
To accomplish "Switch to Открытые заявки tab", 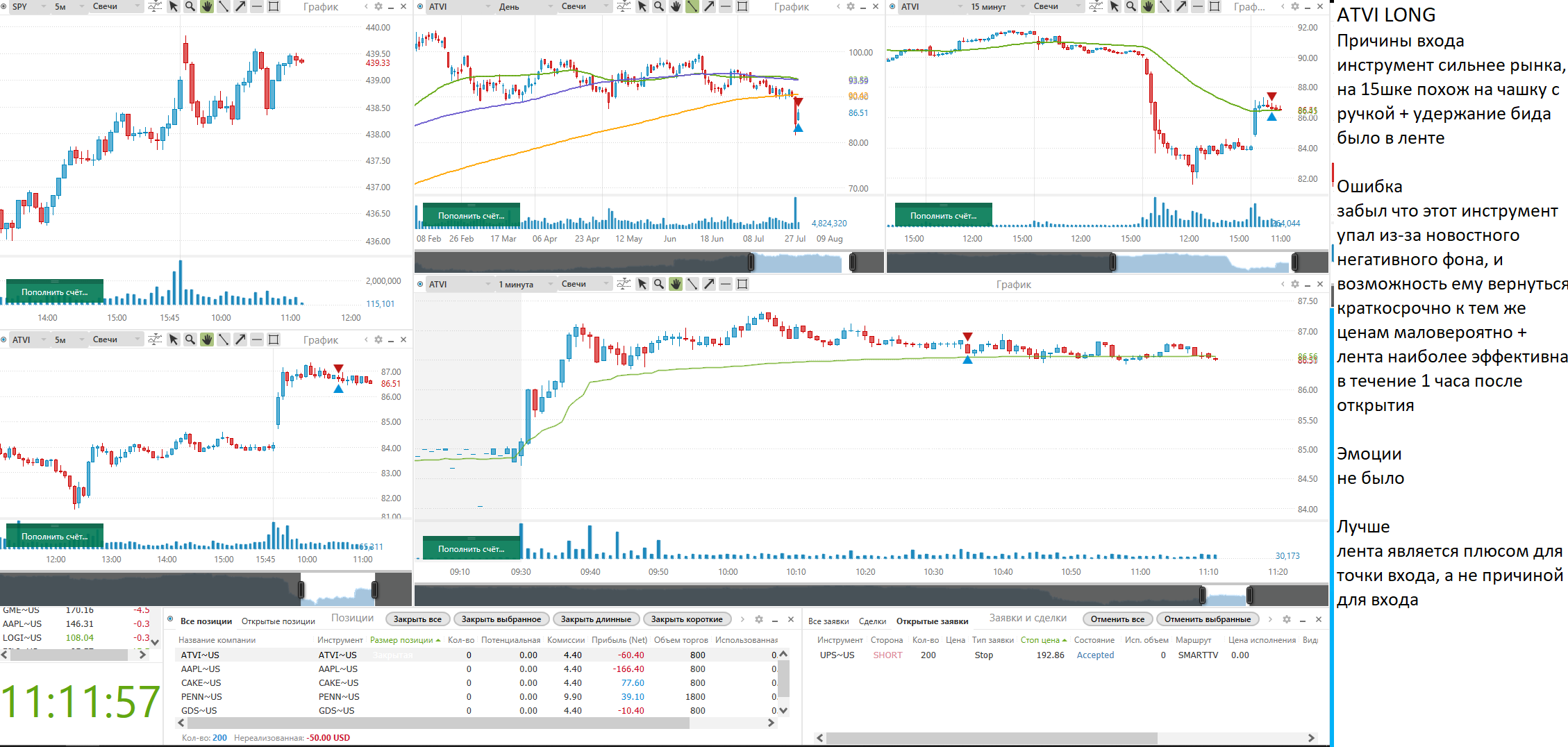I will [x=932, y=621].
